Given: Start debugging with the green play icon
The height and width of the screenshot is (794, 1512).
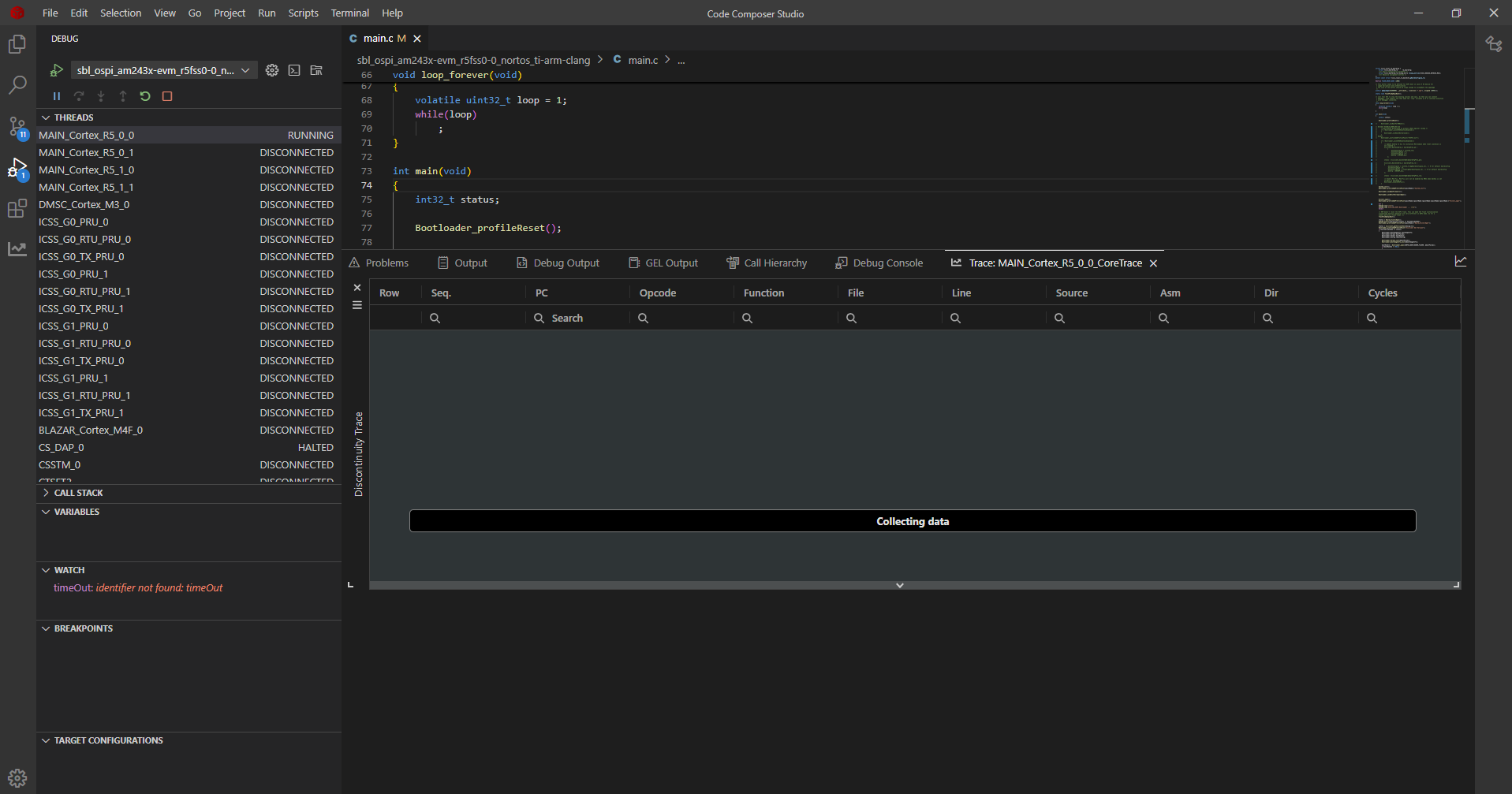Looking at the screenshot, I should (x=57, y=70).
